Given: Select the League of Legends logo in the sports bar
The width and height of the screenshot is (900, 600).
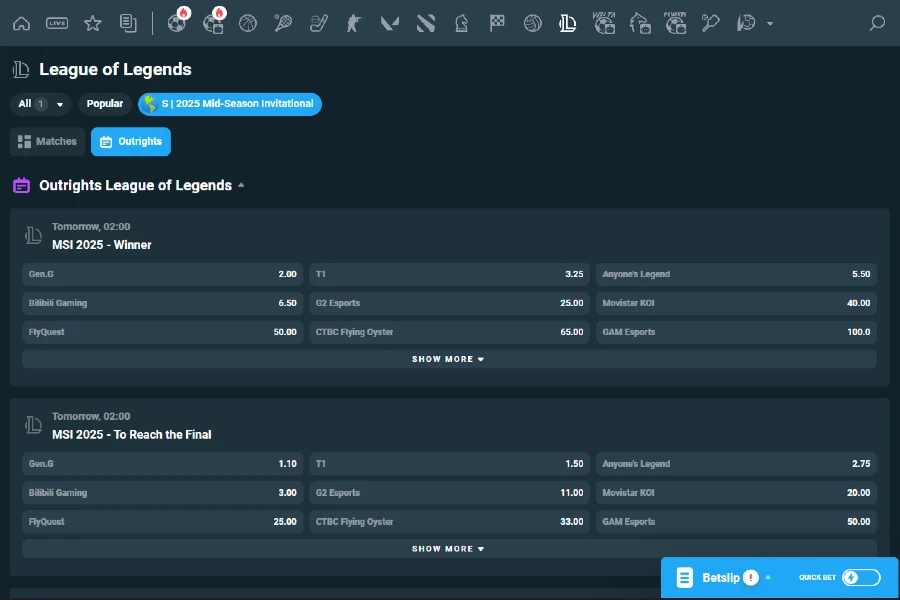Looking at the screenshot, I should coord(567,22).
